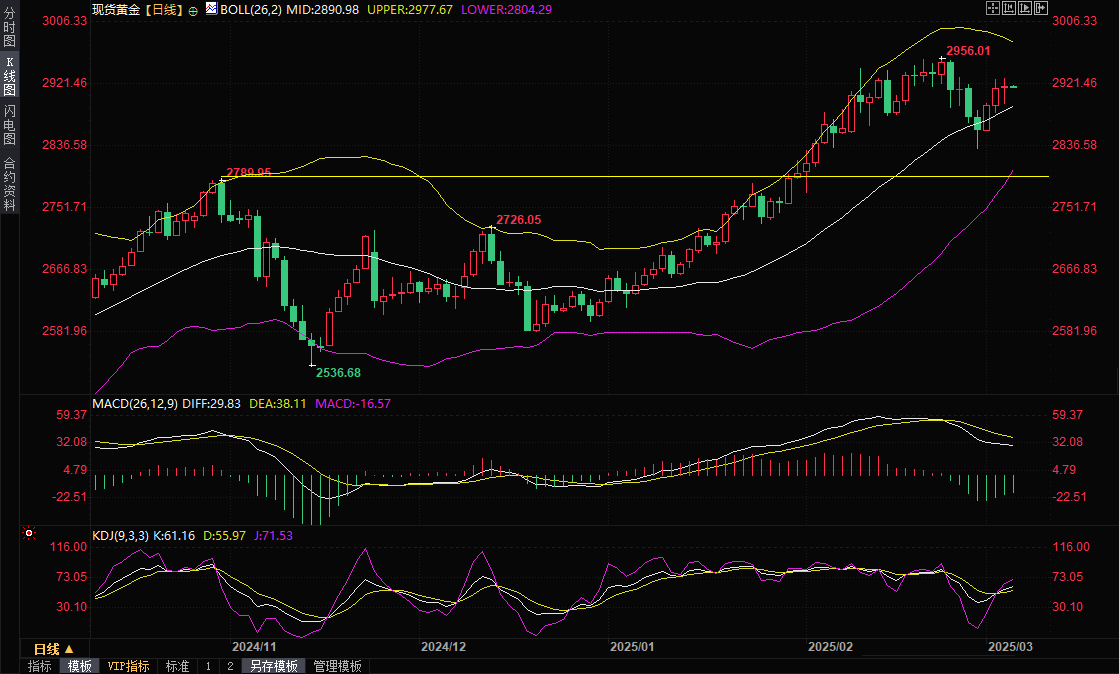Open the 合约资料 side tab
This screenshot has width=1119, height=674.
10,183
